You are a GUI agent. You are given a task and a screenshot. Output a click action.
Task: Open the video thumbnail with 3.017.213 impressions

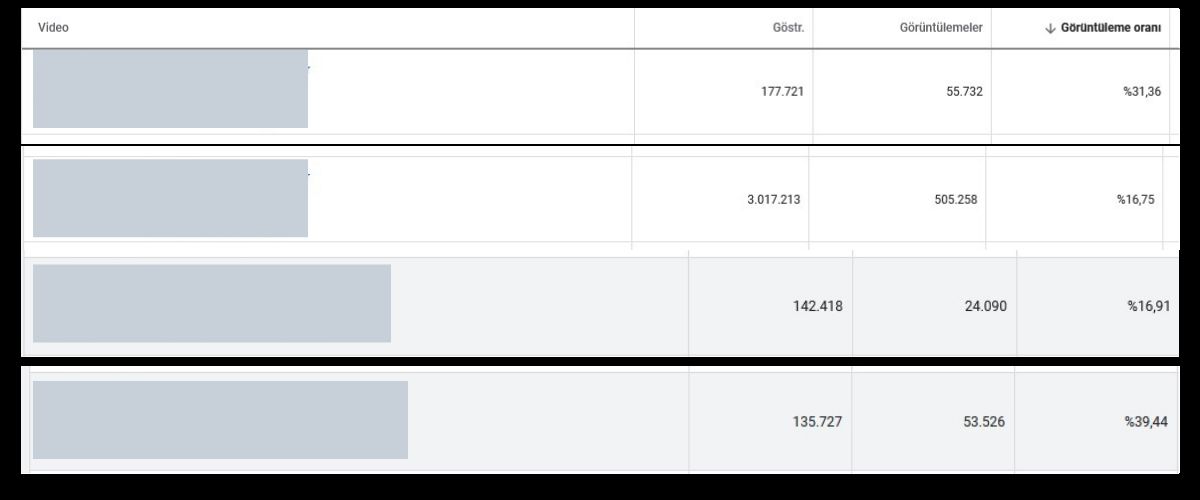pos(170,198)
